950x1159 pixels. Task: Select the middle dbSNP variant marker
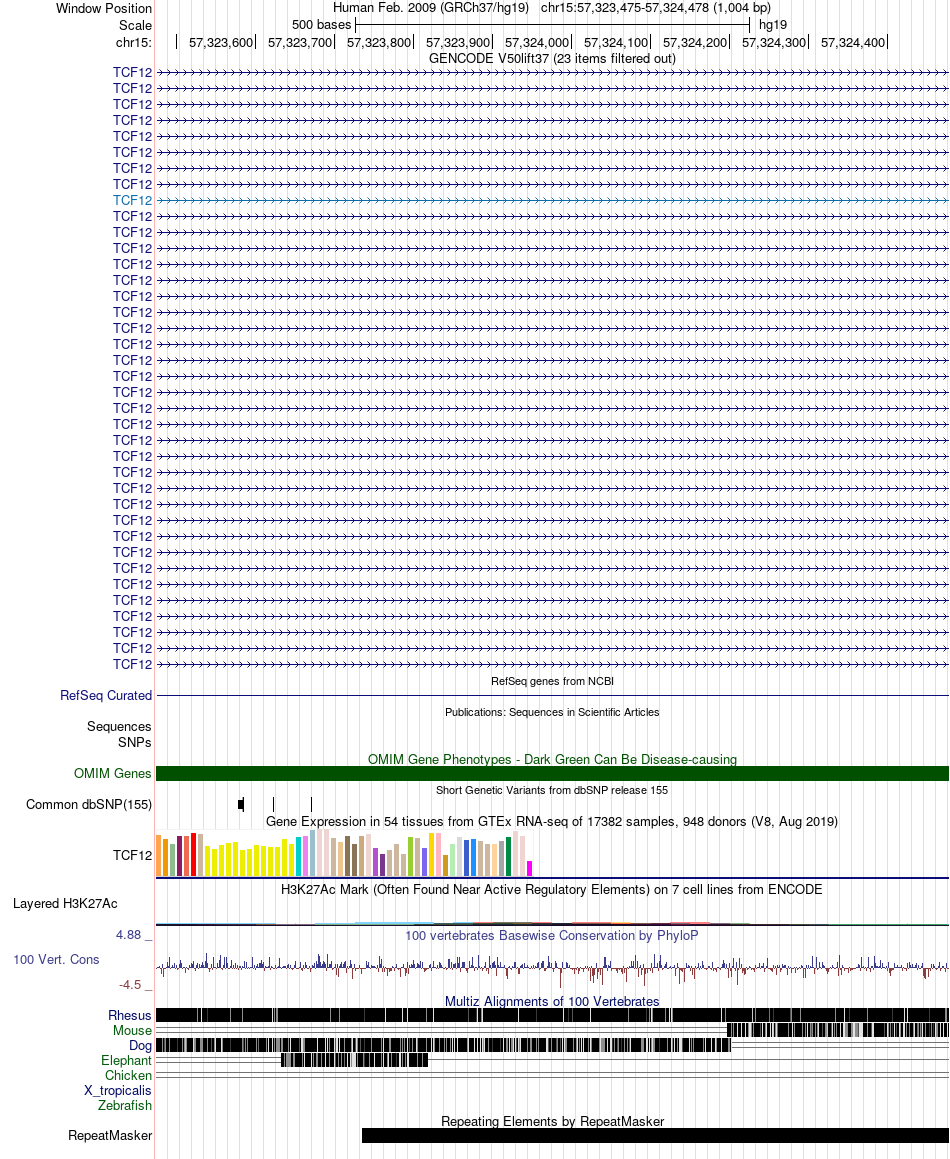coord(274,804)
